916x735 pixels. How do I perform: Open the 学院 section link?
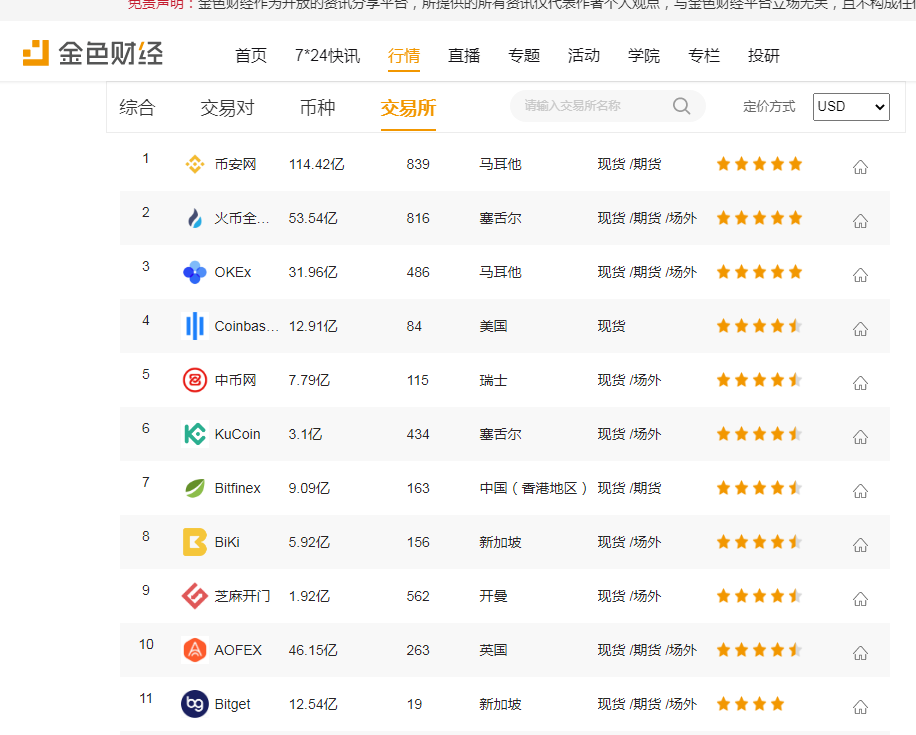[x=644, y=56]
